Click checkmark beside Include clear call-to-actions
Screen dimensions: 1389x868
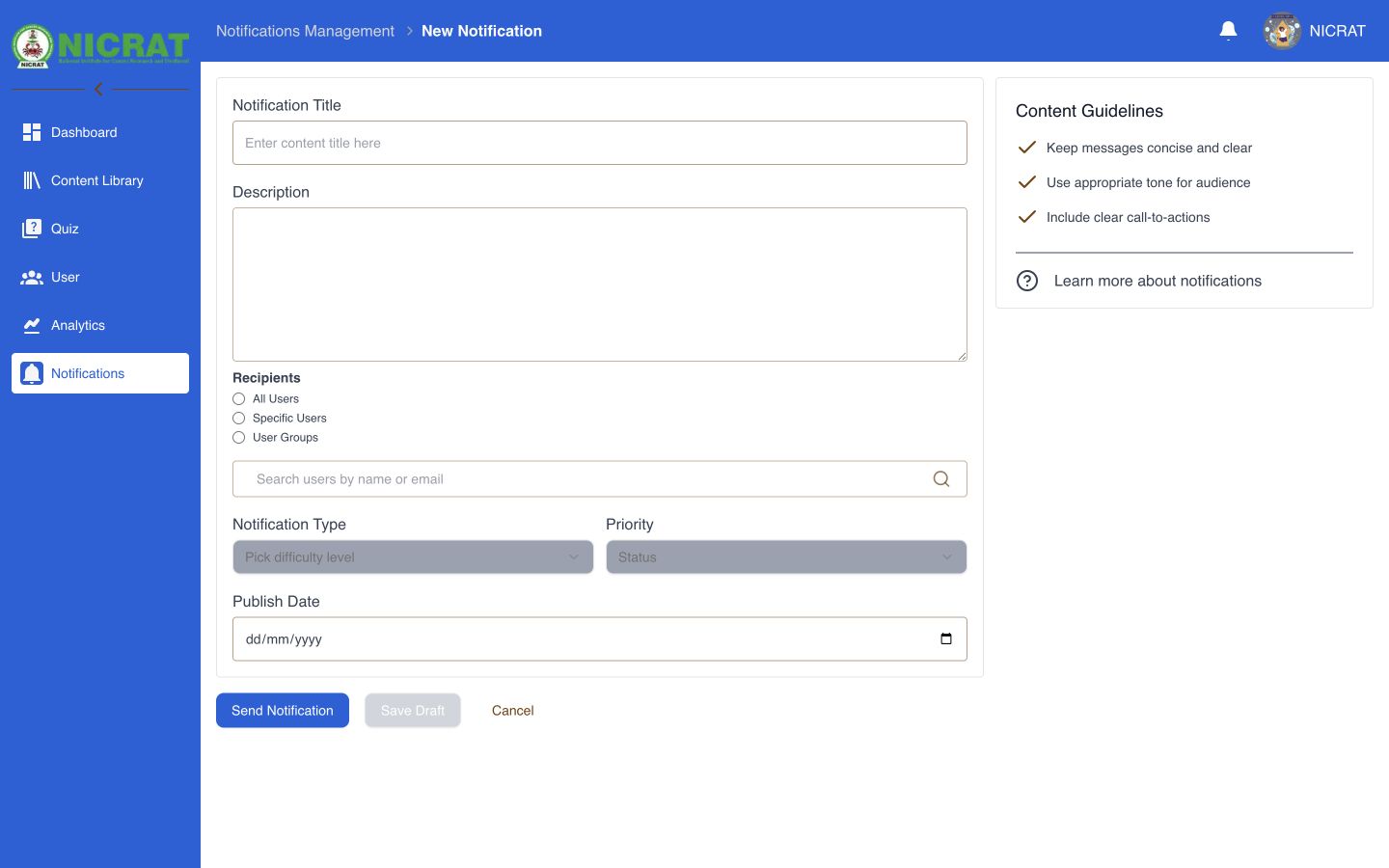pos(1027,217)
